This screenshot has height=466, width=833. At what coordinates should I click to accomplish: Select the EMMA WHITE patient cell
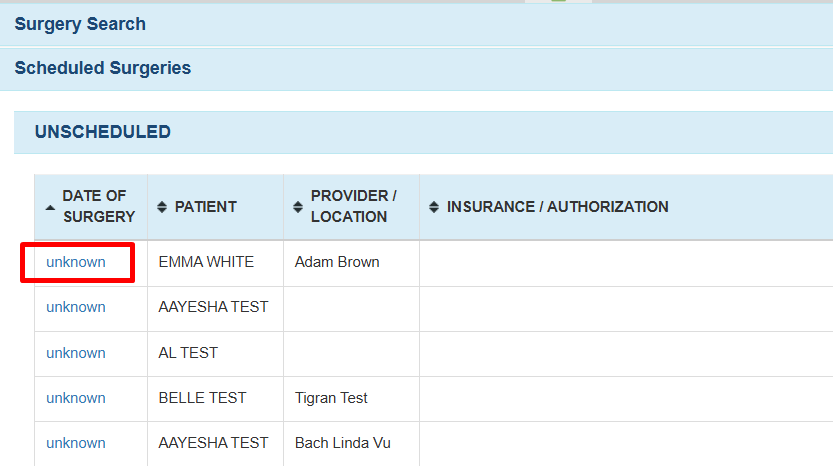point(206,262)
